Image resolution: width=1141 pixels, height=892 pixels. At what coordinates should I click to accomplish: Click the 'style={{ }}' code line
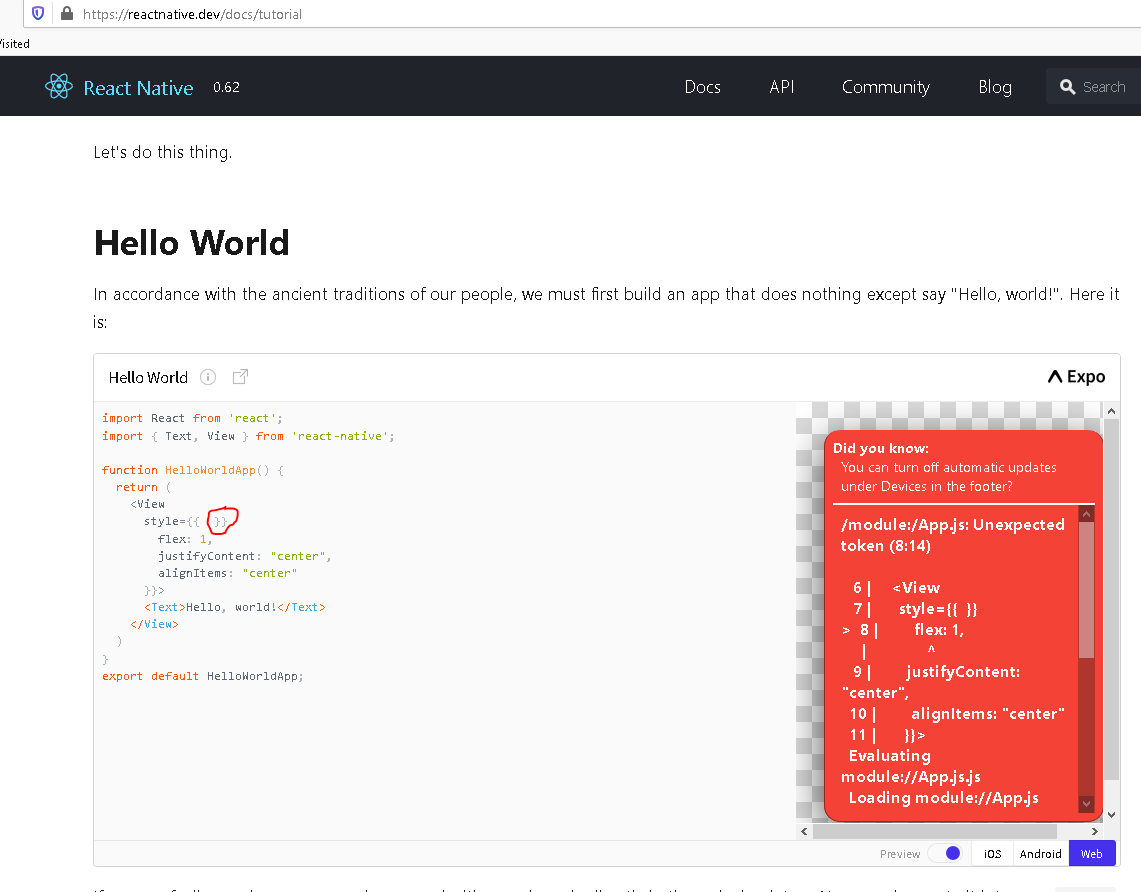point(186,522)
